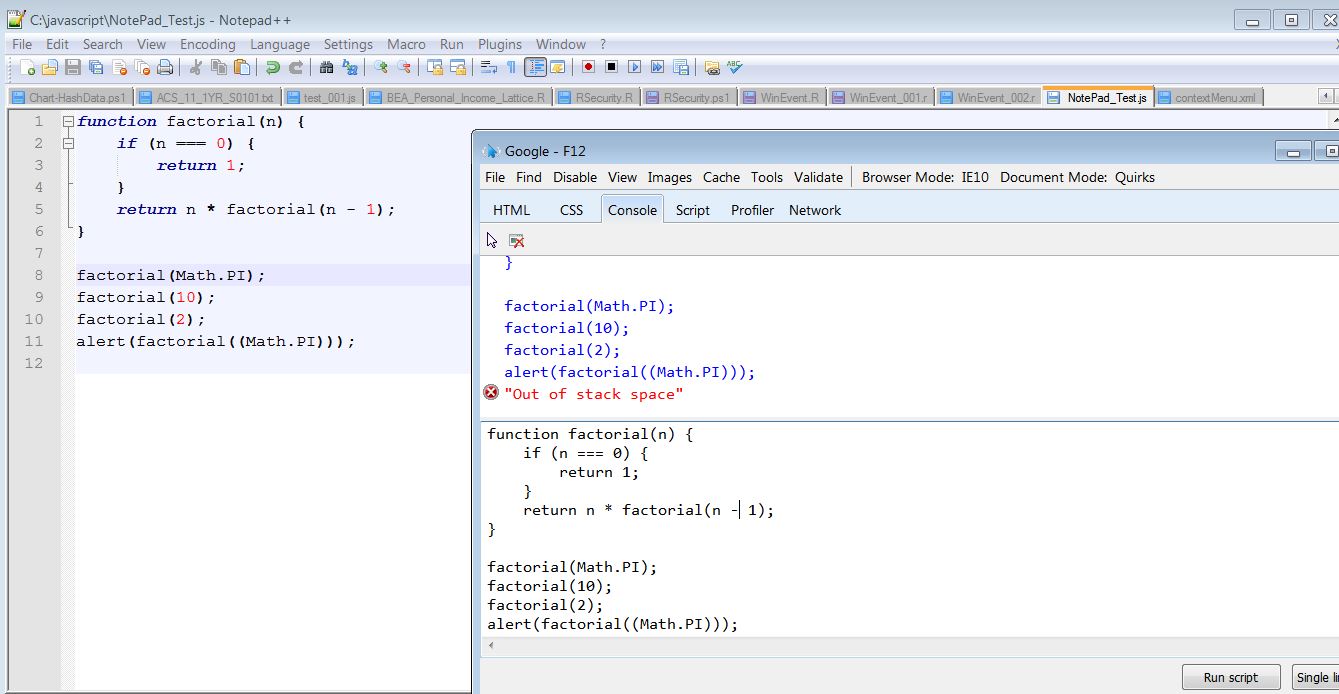Undo with the green back-arrow icon
The width and height of the screenshot is (1339, 694).
274,67
